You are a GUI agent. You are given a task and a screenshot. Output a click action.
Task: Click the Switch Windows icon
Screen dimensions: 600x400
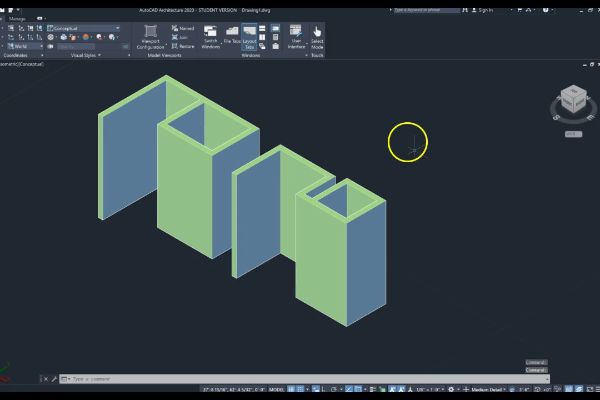(211, 36)
